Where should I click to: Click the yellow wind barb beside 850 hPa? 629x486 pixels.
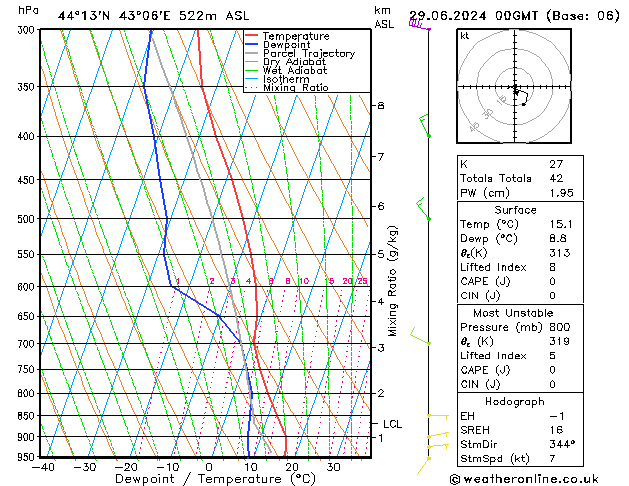tap(437, 416)
